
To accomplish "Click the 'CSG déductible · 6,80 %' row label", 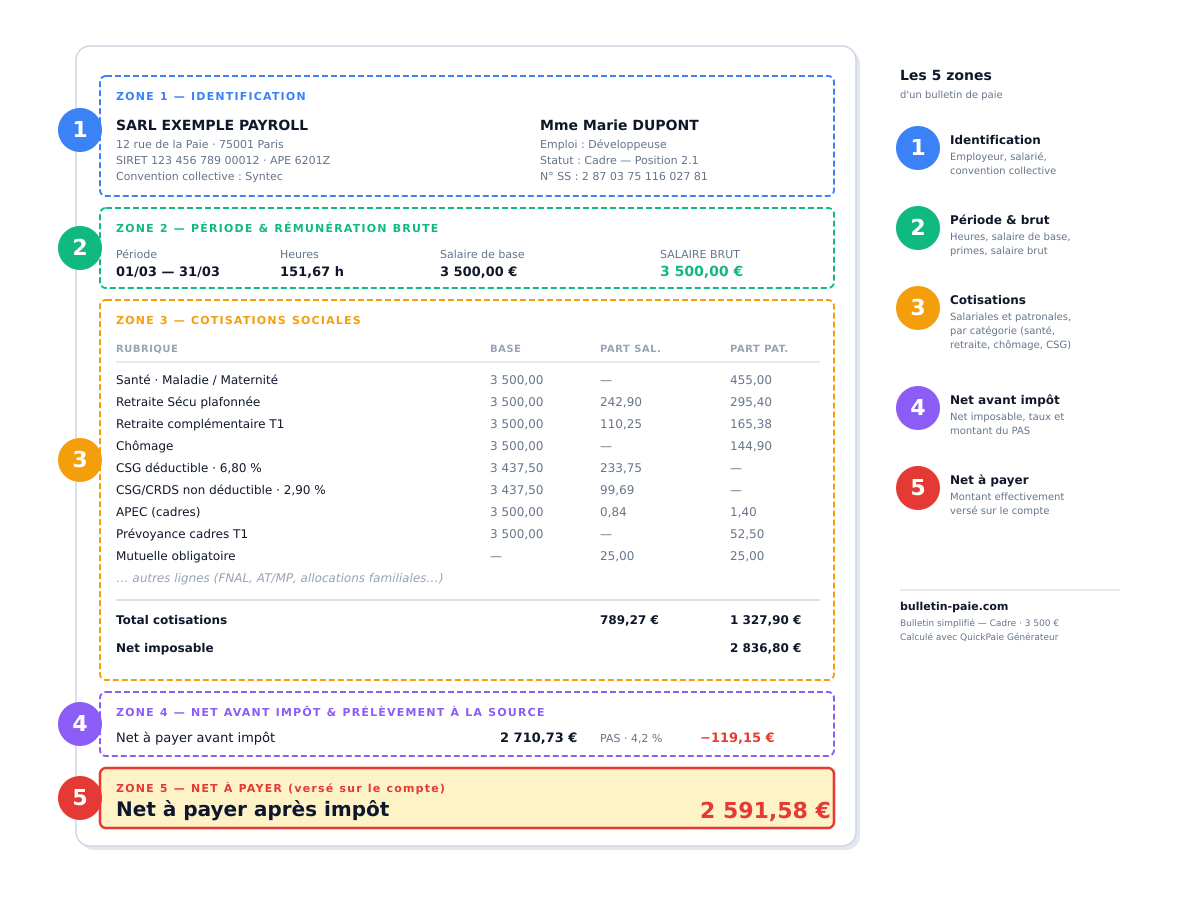I will 189,468.
